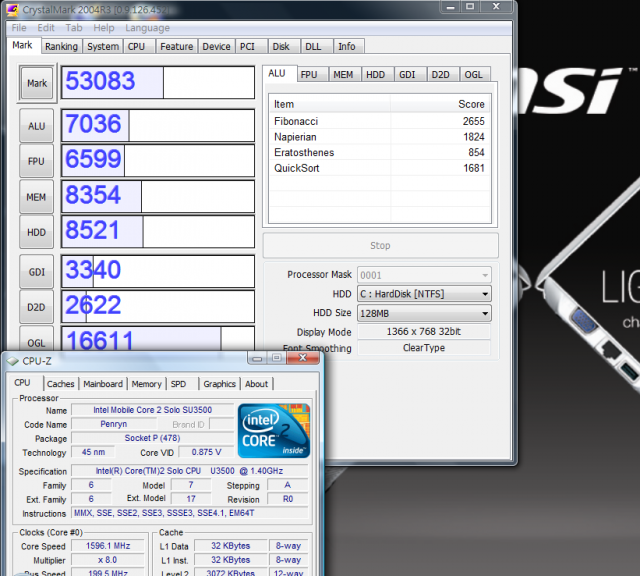The height and width of the screenshot is (576, 640).
Task: Click the Stop button
Action: (380, 245)
